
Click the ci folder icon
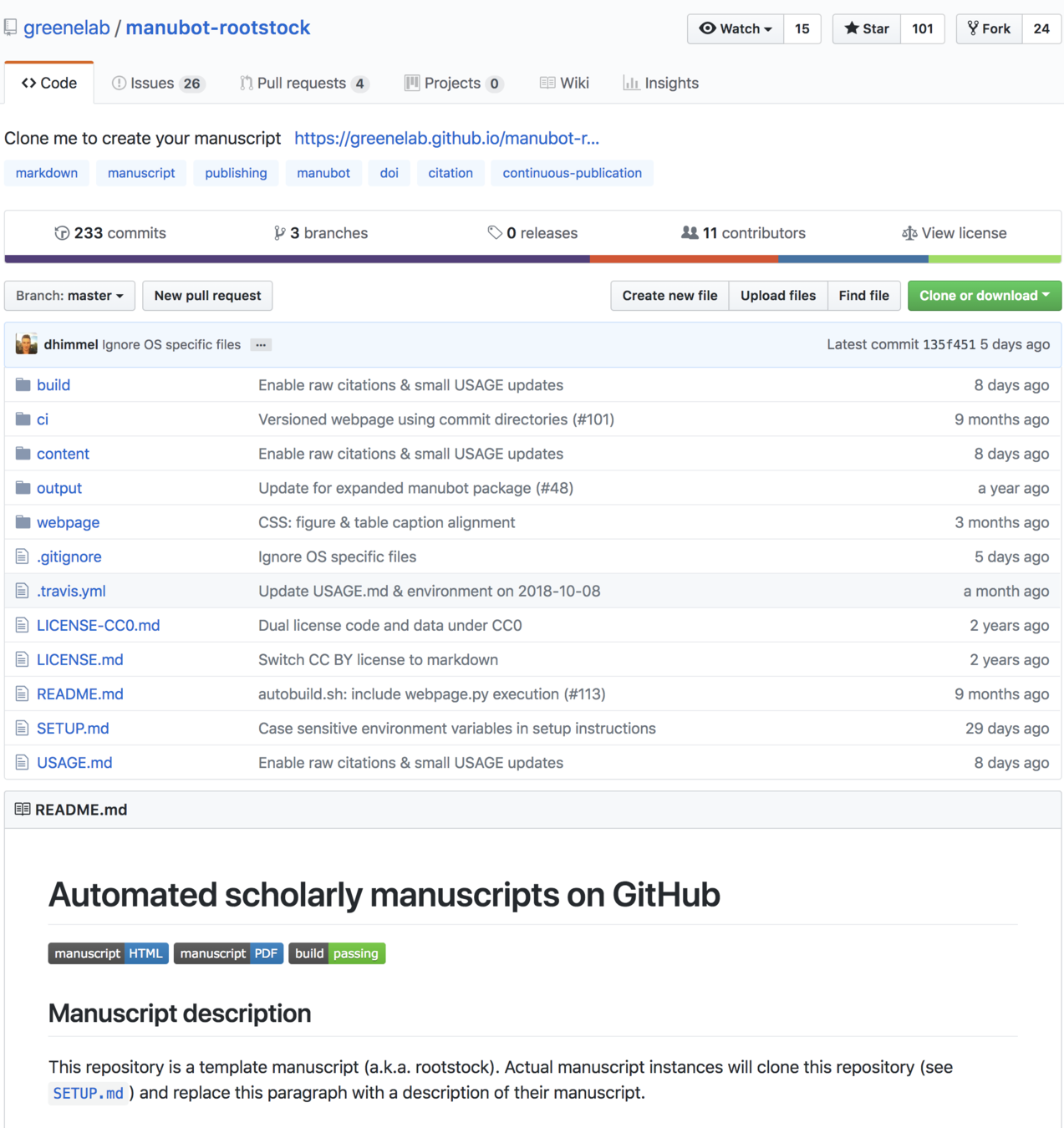(23, 419)
